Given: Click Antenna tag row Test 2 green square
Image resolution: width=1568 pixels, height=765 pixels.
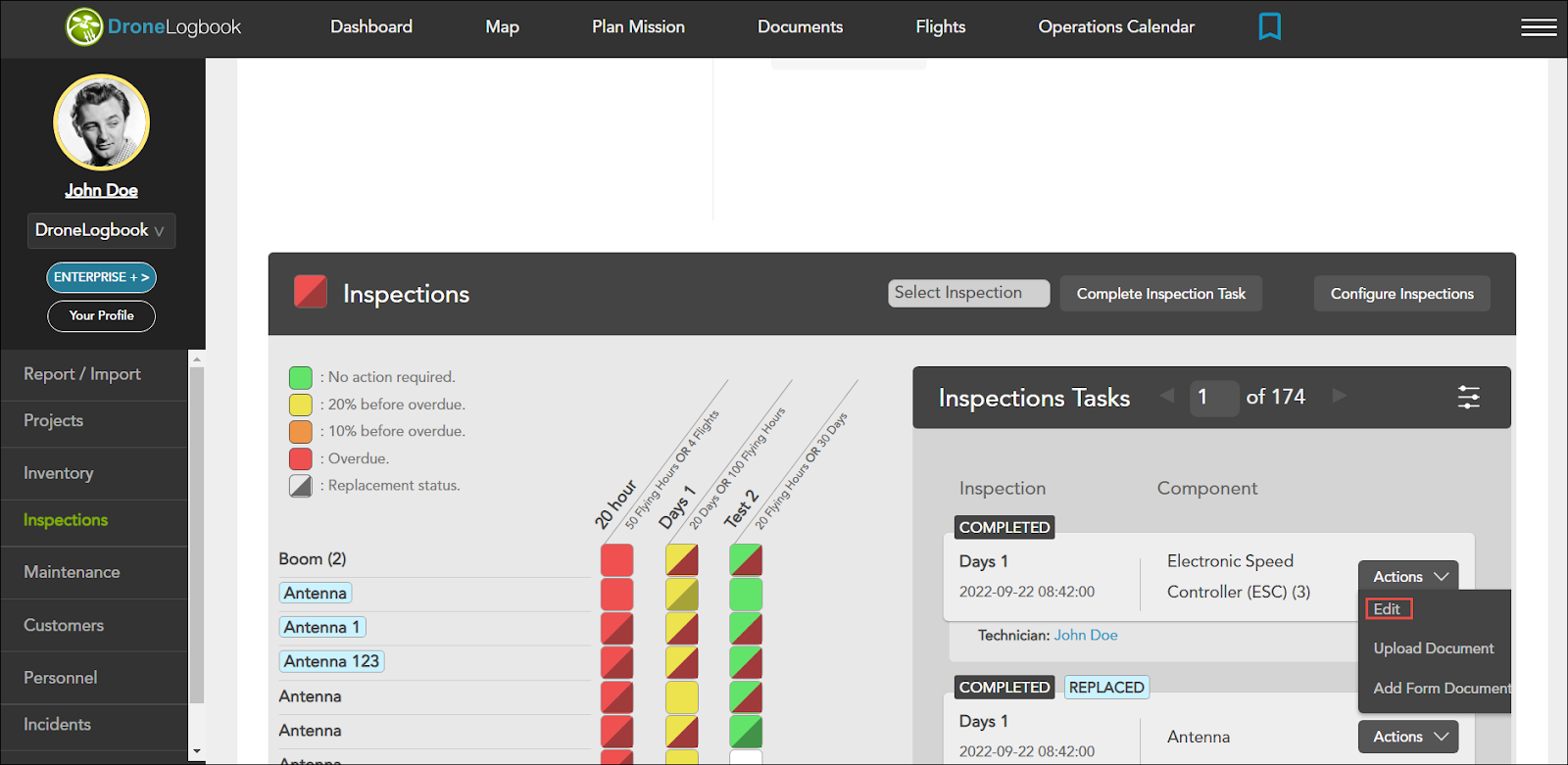Looking at the screenshot, I should click(x=746, y=595).
